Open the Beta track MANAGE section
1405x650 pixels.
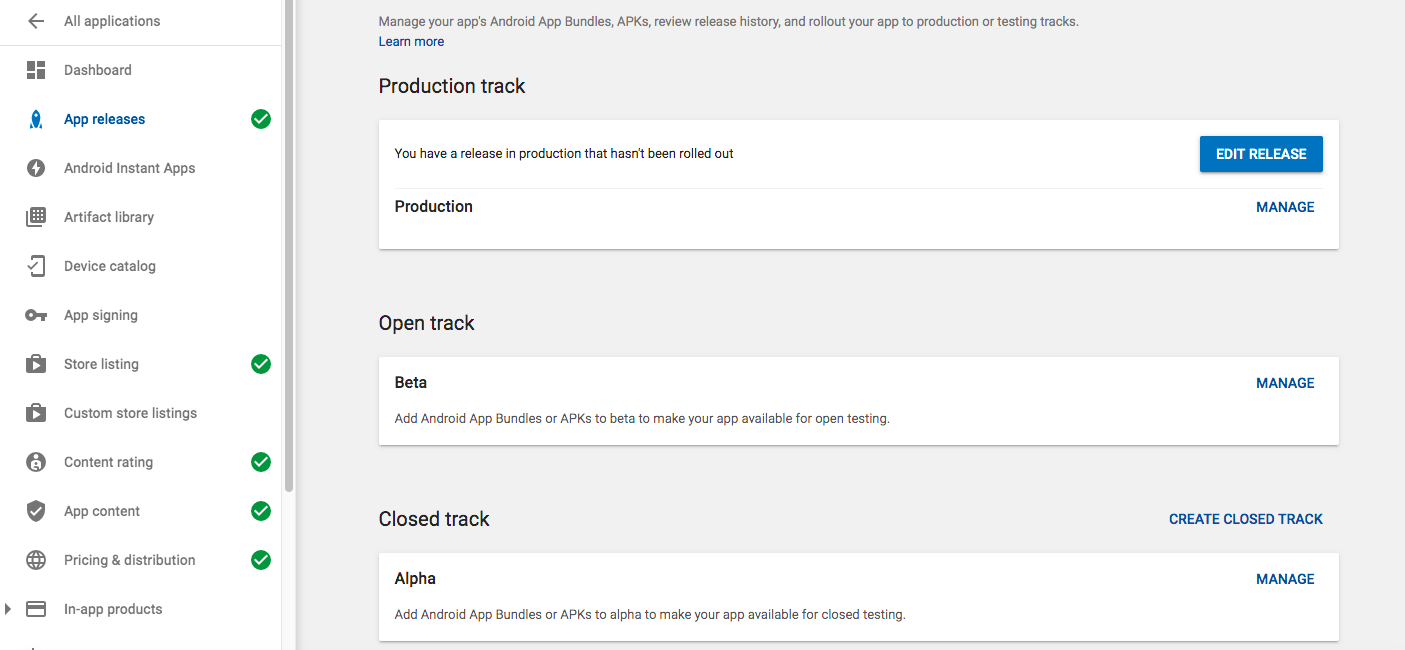pyautogui.click(x=1285, y=383)
